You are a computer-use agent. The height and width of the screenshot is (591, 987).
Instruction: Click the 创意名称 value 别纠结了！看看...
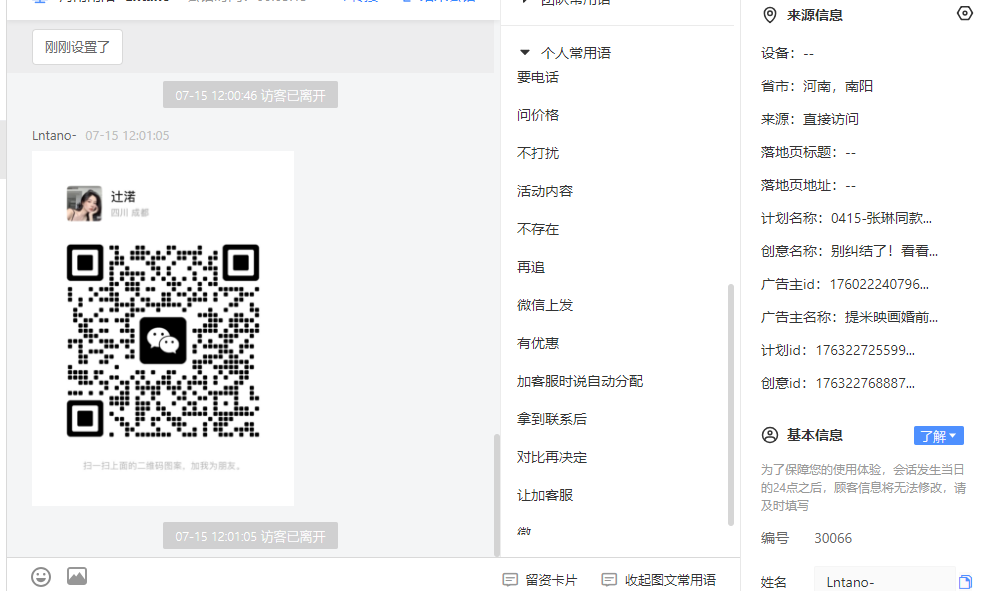(884, 251)
